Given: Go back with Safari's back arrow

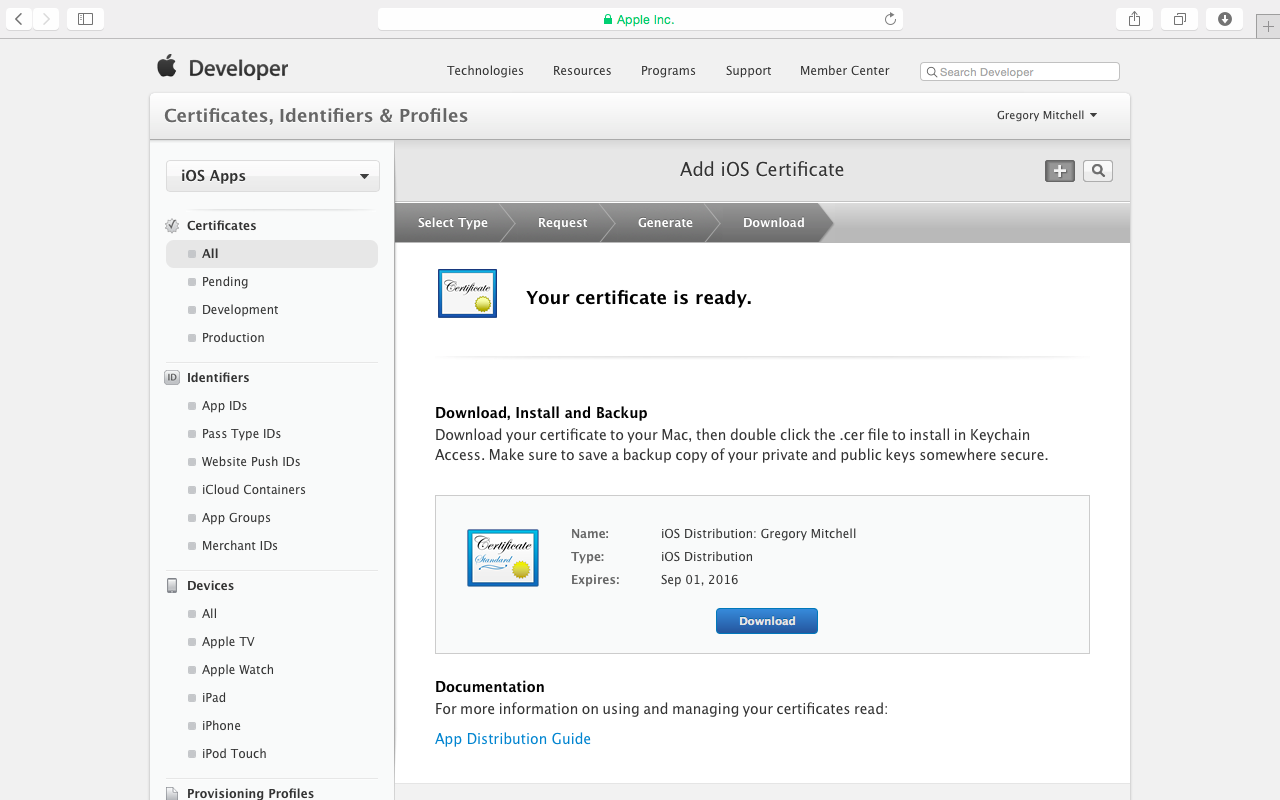Looking at the screenshot, I should coord(19,19).
